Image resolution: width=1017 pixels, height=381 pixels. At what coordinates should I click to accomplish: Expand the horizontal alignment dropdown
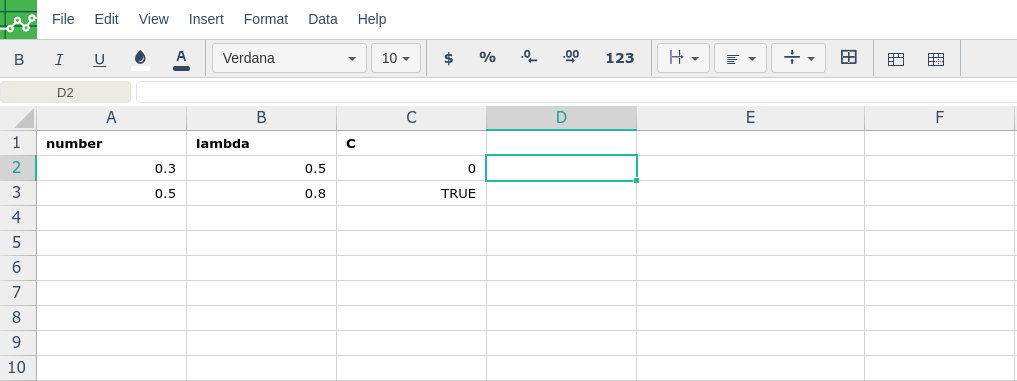click(x=741, y=58)
